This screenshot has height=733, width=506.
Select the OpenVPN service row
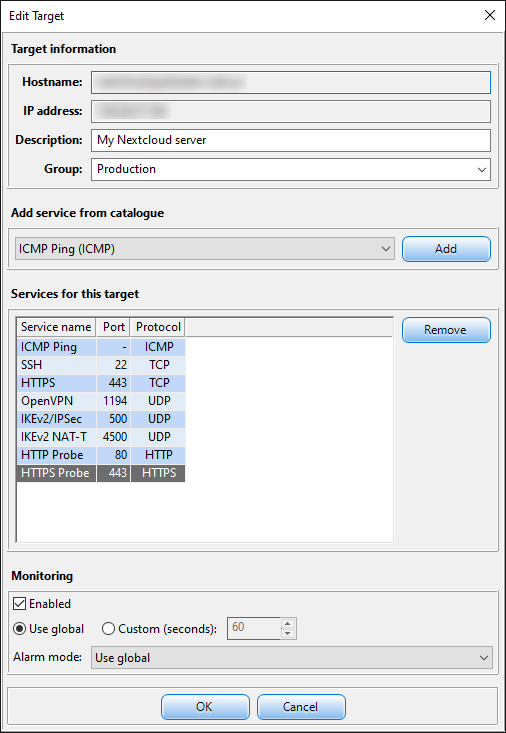coord(101,401)
